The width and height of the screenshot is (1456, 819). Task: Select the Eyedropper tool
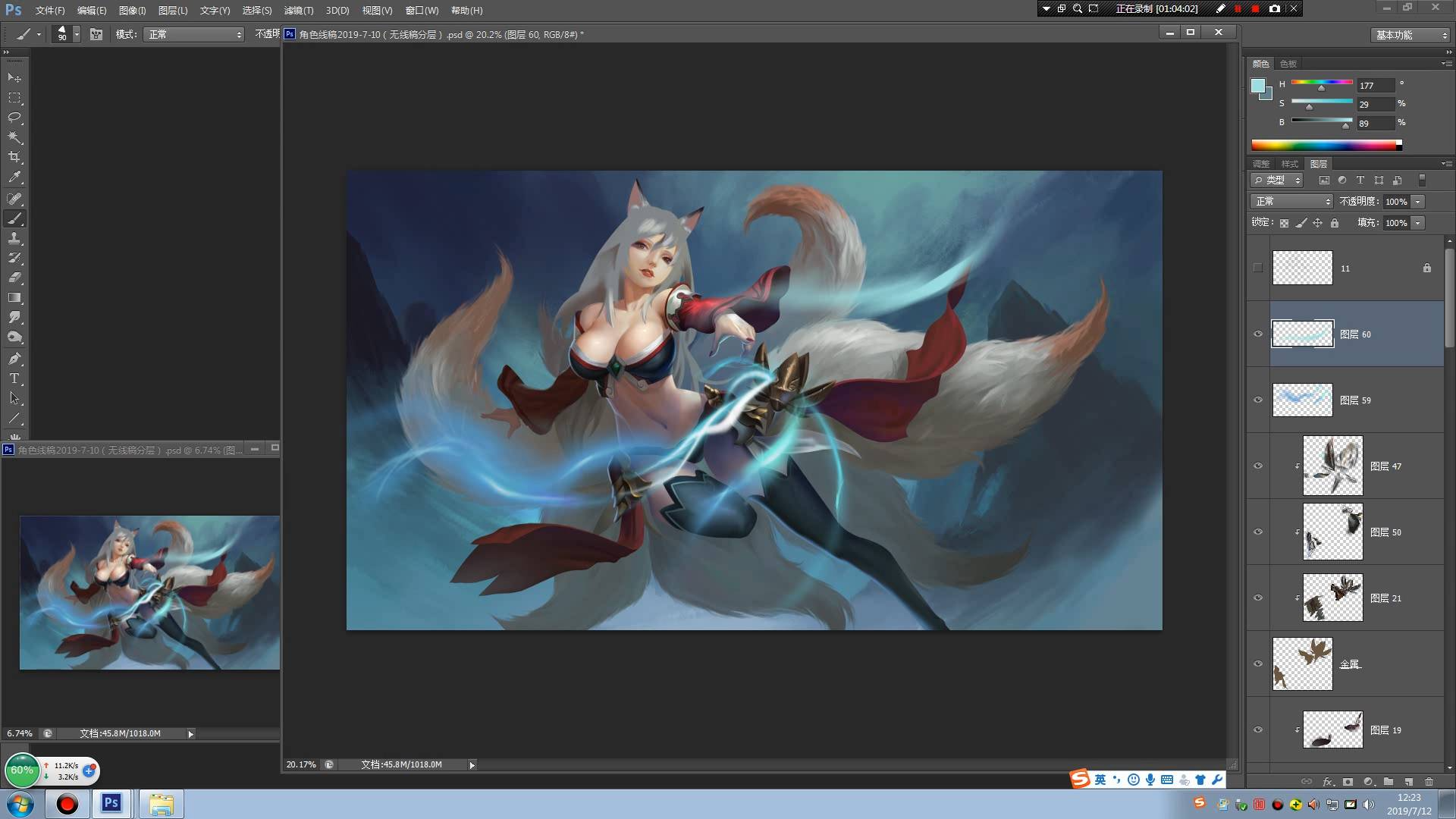14,177
